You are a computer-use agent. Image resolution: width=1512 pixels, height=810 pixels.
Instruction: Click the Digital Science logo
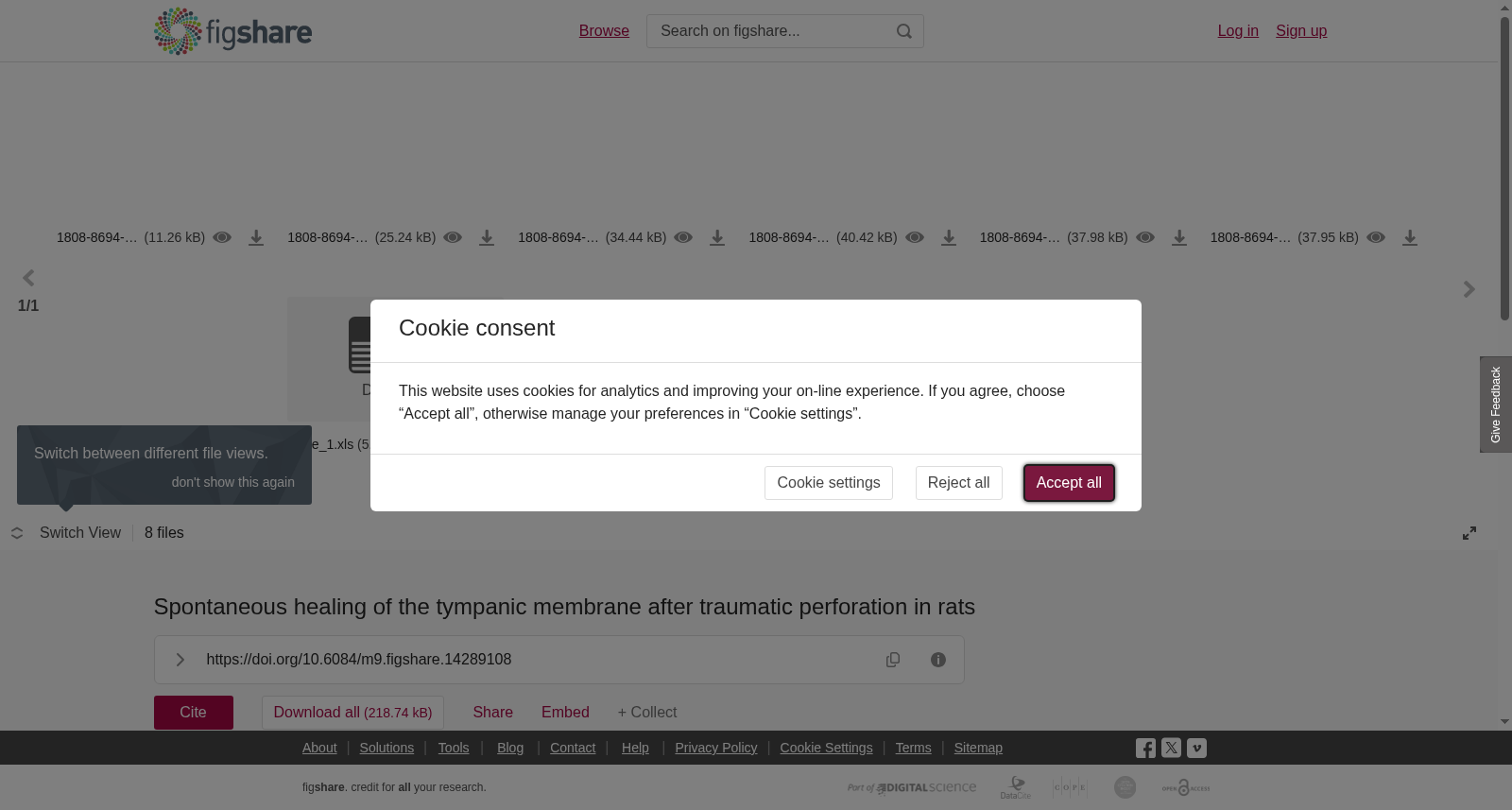click(912, 787)
